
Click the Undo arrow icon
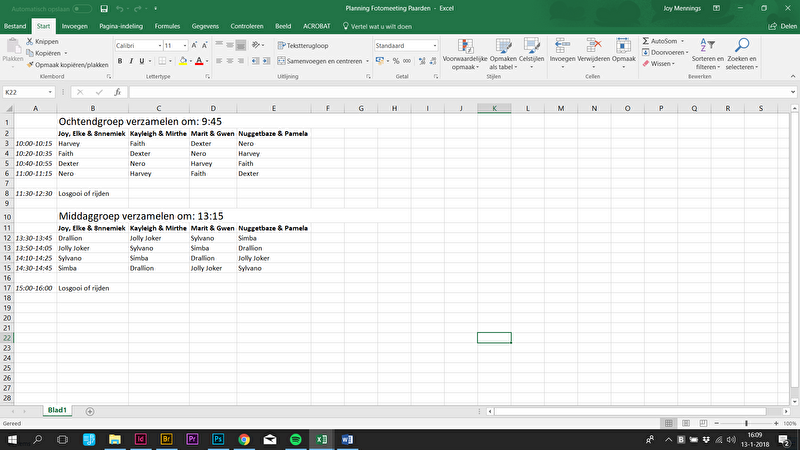click(x=119, y=9)
